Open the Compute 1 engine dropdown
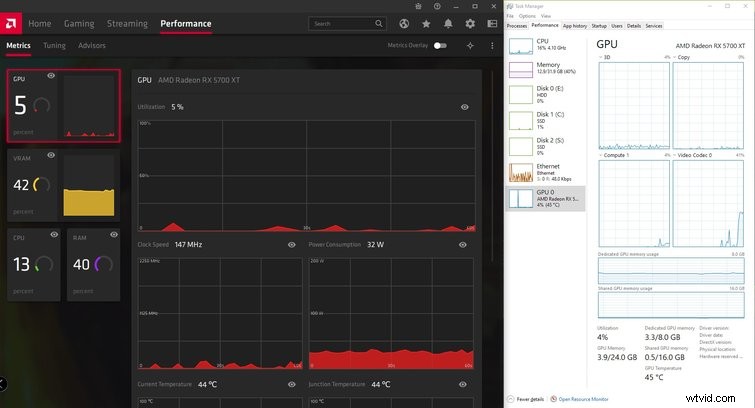 (x=600, y=155)
